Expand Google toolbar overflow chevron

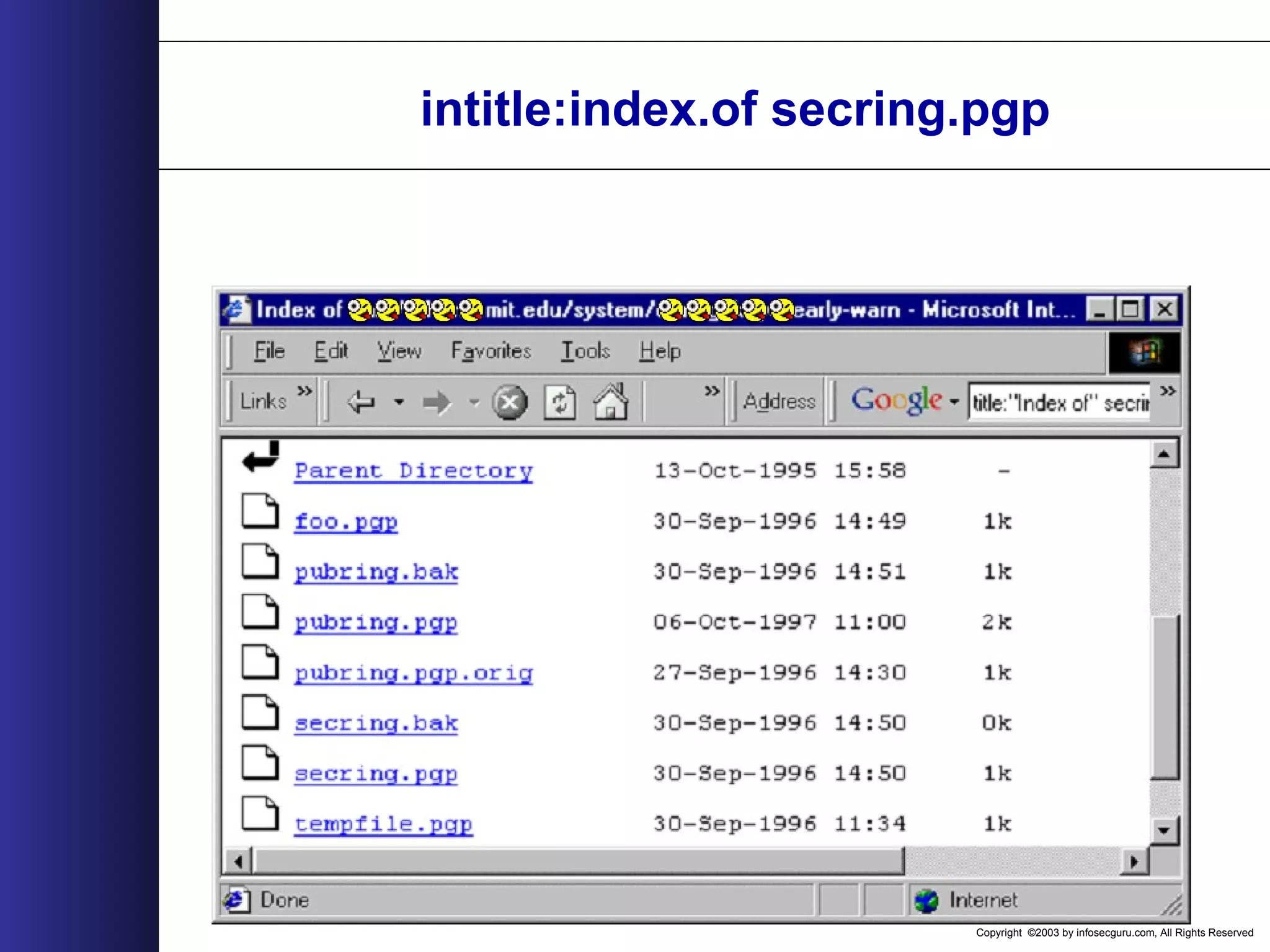point(1168,391)
